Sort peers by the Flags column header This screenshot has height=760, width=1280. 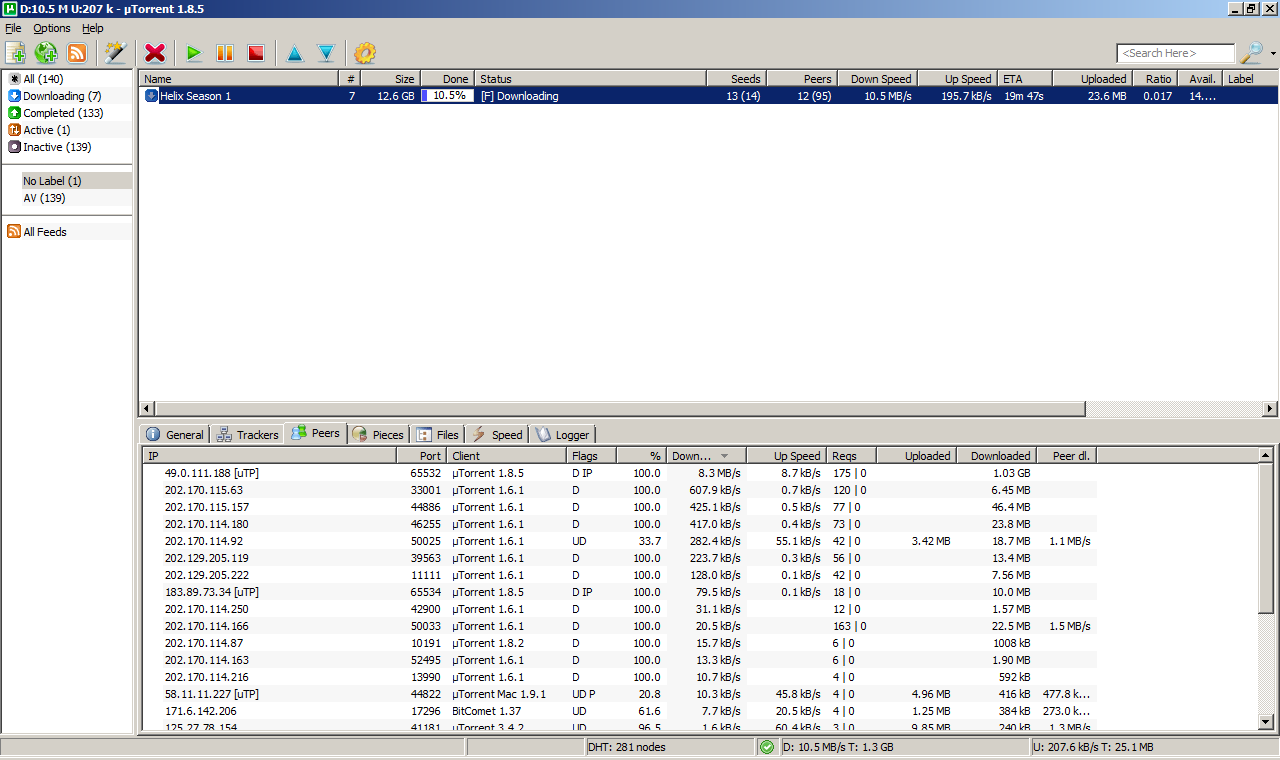click(591, 456)
